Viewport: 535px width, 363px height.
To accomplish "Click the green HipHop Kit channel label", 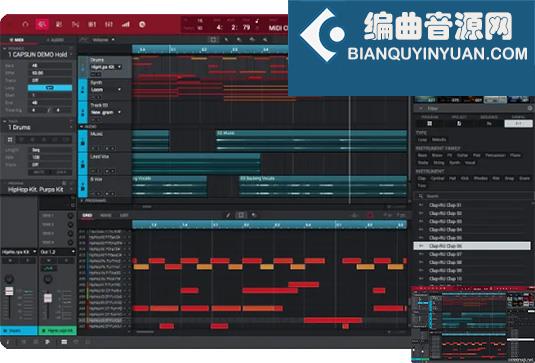I will (57, 330).
